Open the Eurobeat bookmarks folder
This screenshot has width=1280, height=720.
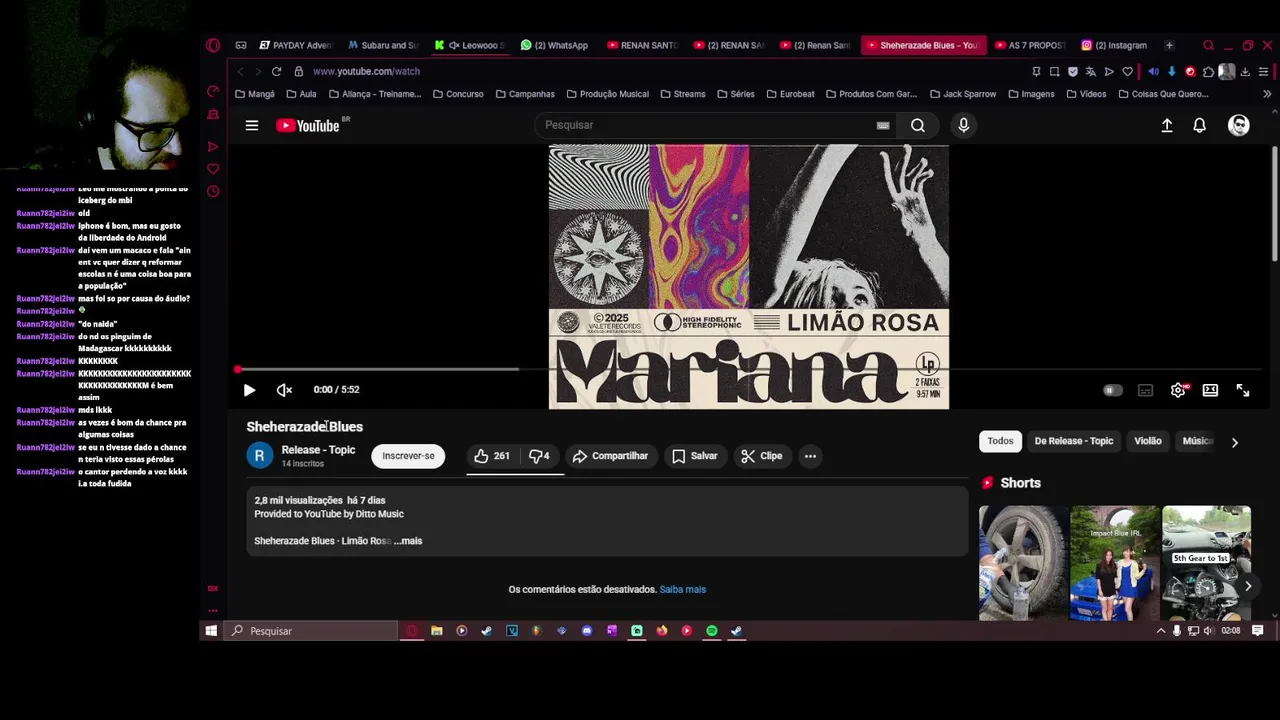pyautogui.click(x=790, y=94)
